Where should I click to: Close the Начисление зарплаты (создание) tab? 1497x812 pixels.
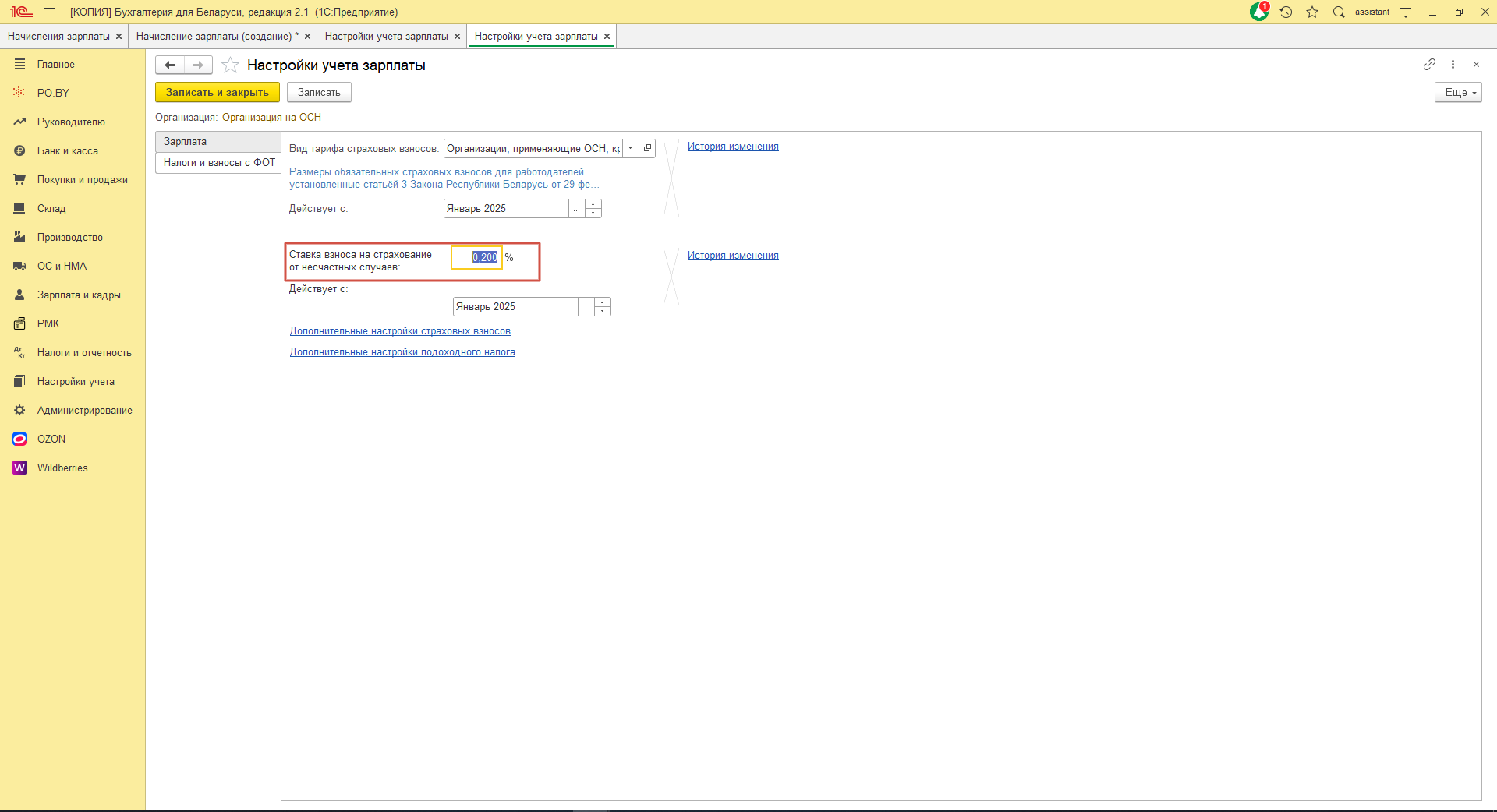(x=307, y=36)
